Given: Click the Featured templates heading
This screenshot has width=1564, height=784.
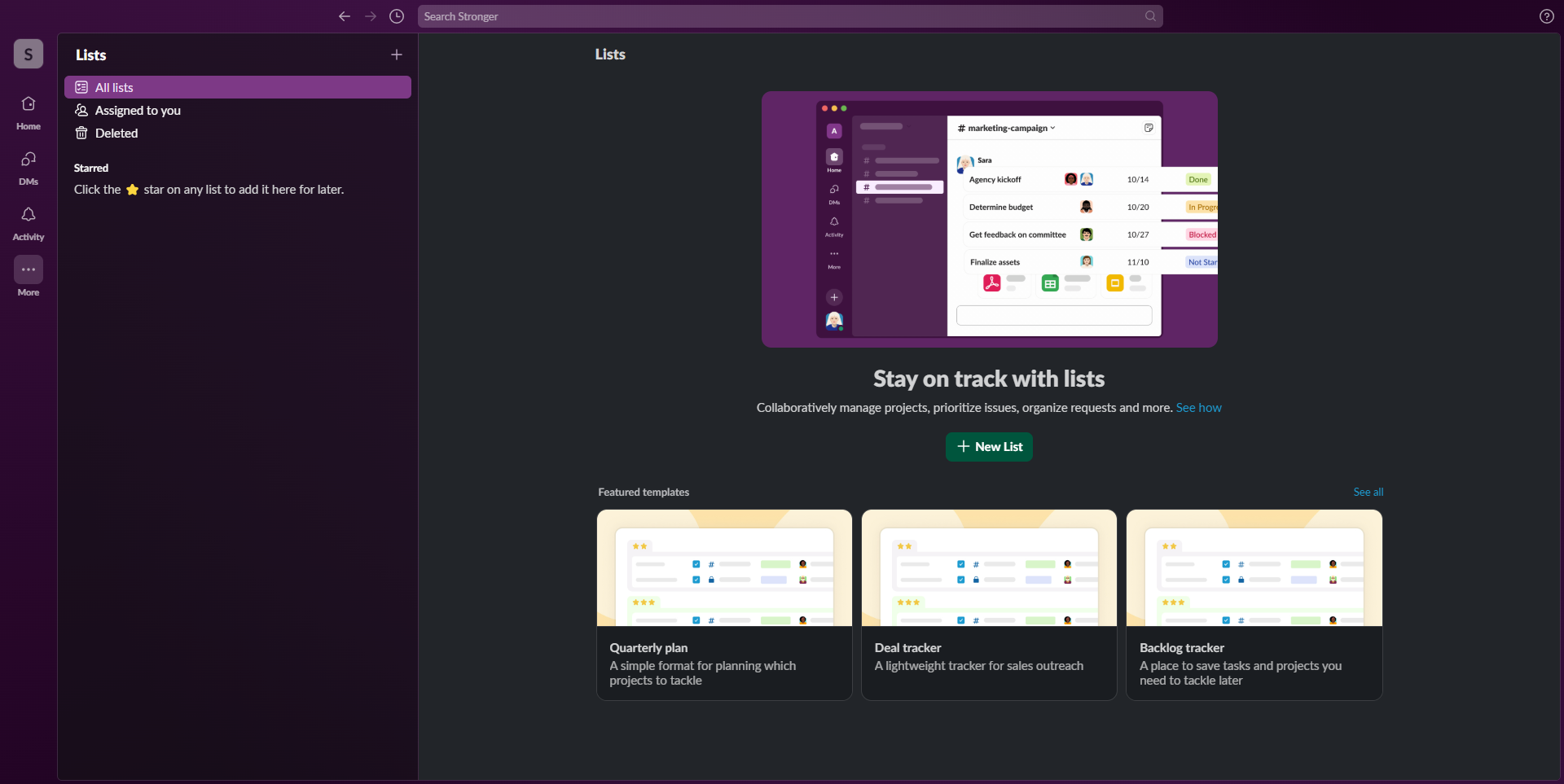Looking at the screenshot, I should pyautogui.click(x=644, y=492).
